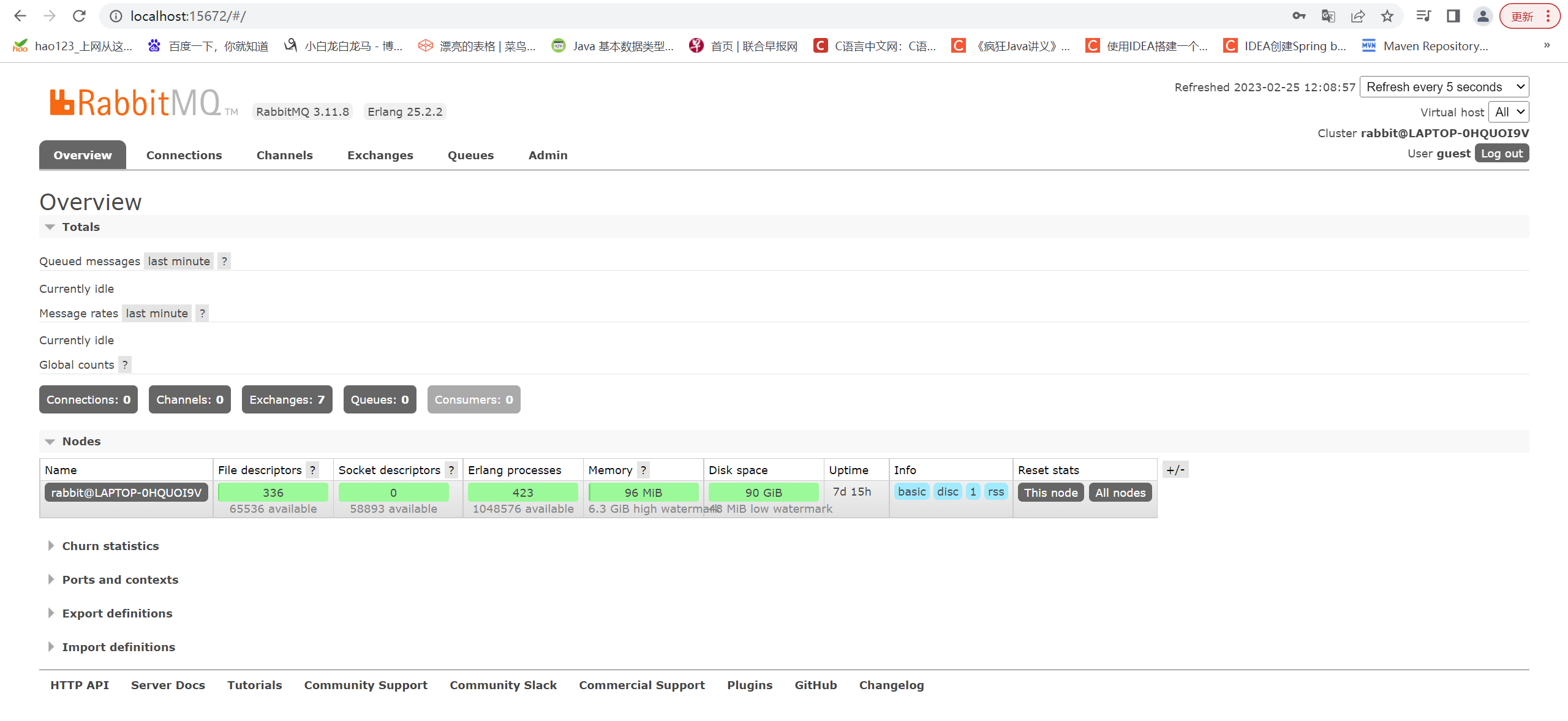
Task: Bookmark this page with star icon
Action: tap(1387, 16)
